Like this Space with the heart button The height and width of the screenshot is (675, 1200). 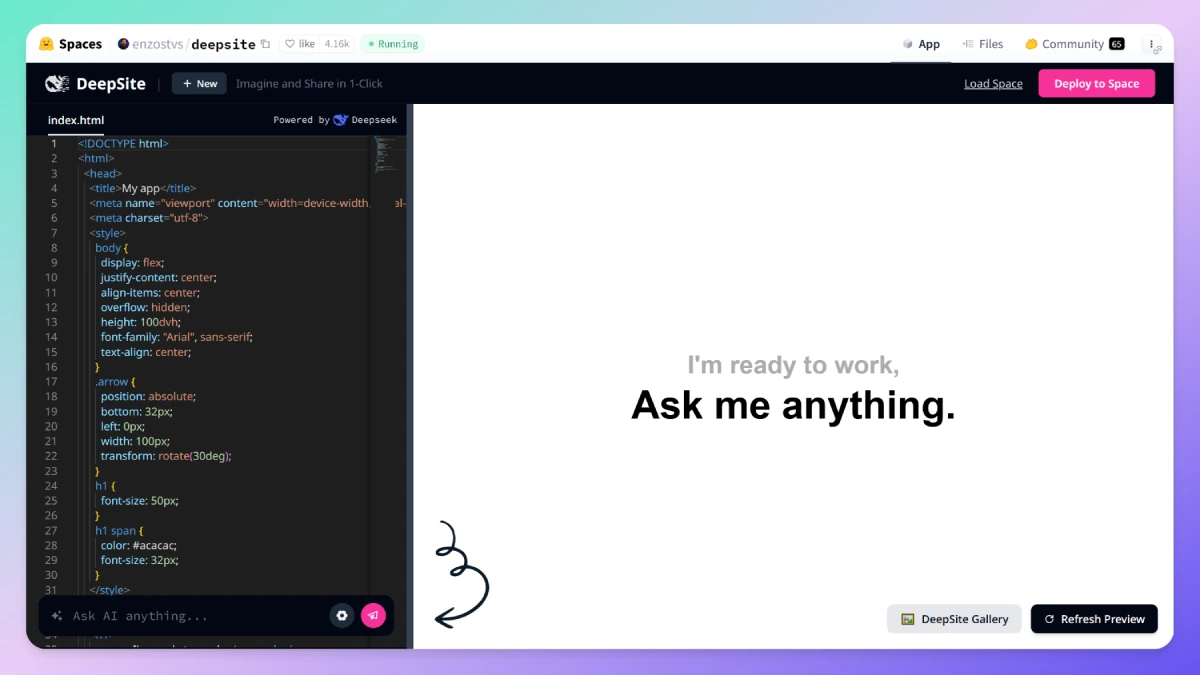pos(299,44)
